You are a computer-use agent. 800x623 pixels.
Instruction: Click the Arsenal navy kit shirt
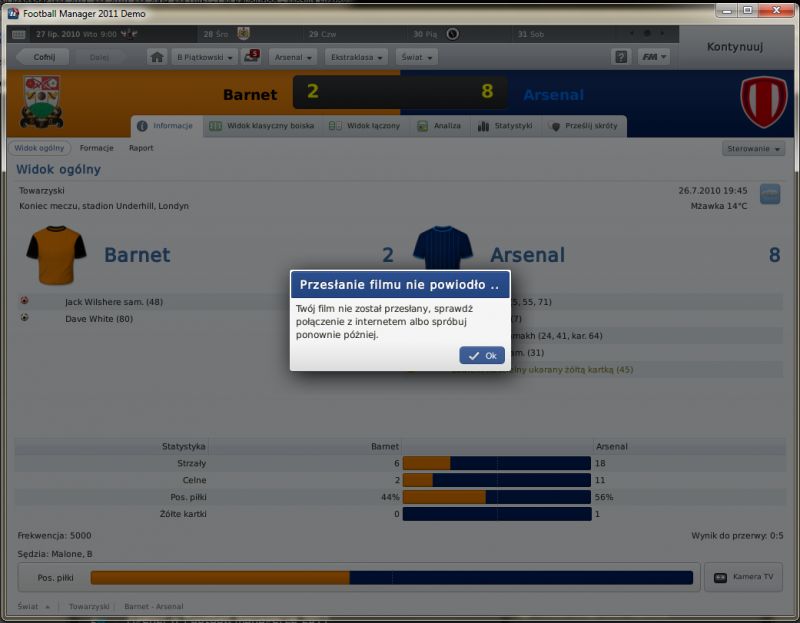click(x=443, y=248)
